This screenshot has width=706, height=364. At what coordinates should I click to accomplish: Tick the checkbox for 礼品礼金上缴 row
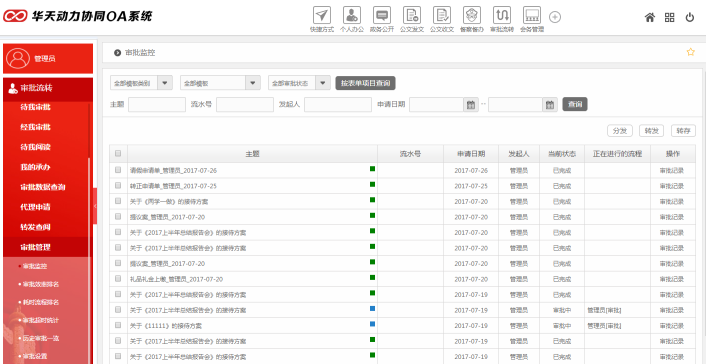[x=118, y=278]
